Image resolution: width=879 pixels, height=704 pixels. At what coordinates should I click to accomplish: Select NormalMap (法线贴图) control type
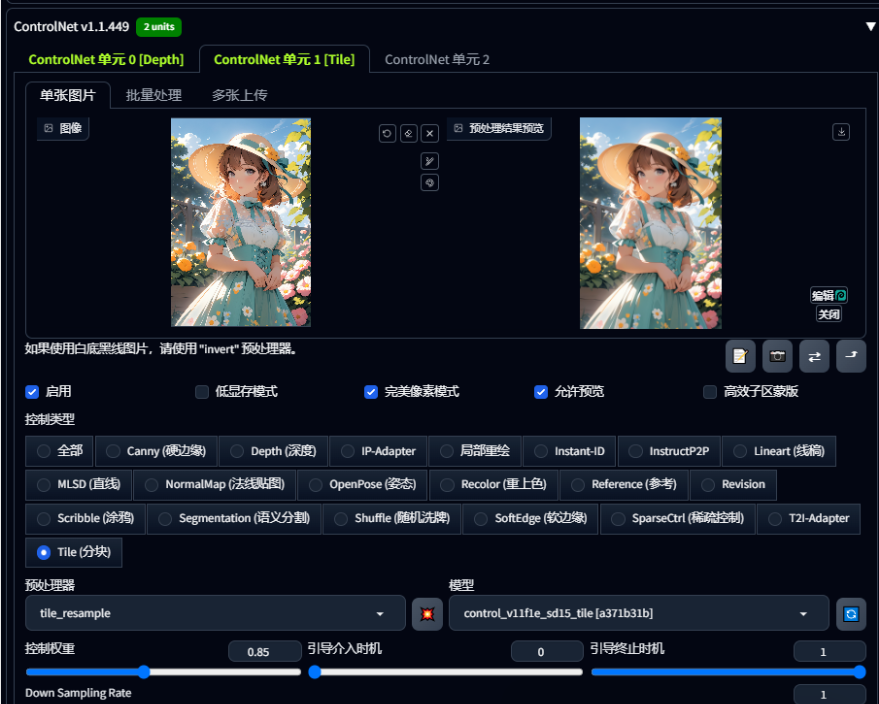pyautogui.click(x=215, y=485)
